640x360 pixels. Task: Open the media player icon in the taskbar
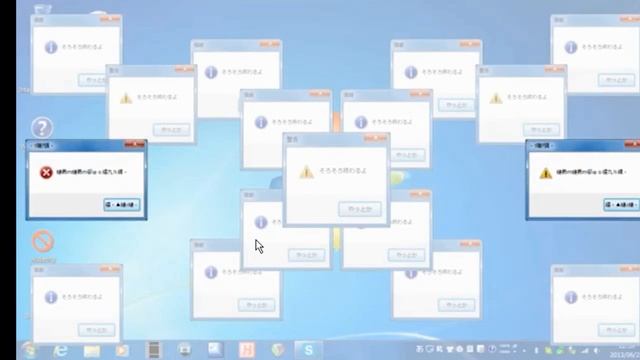point(122,351)
